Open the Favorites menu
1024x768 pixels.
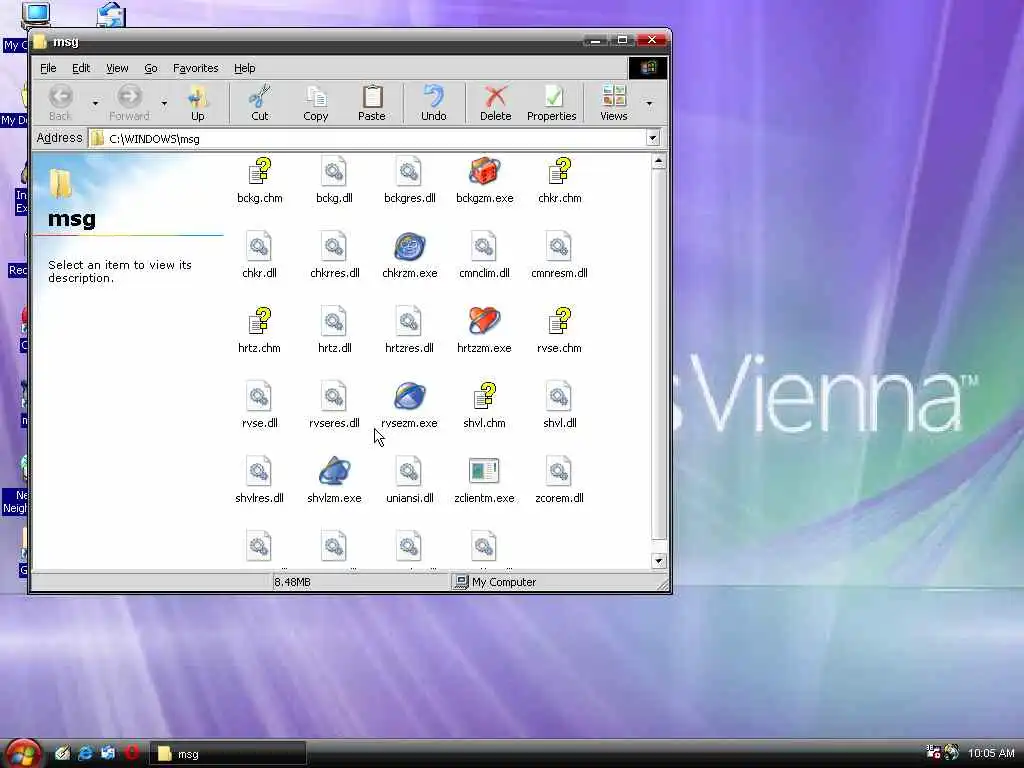[195, 68]
